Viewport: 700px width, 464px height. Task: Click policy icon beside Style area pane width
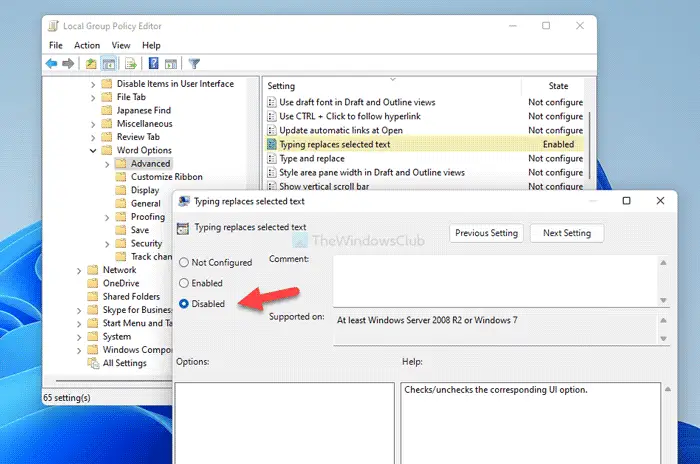click(x=271, y=172)
